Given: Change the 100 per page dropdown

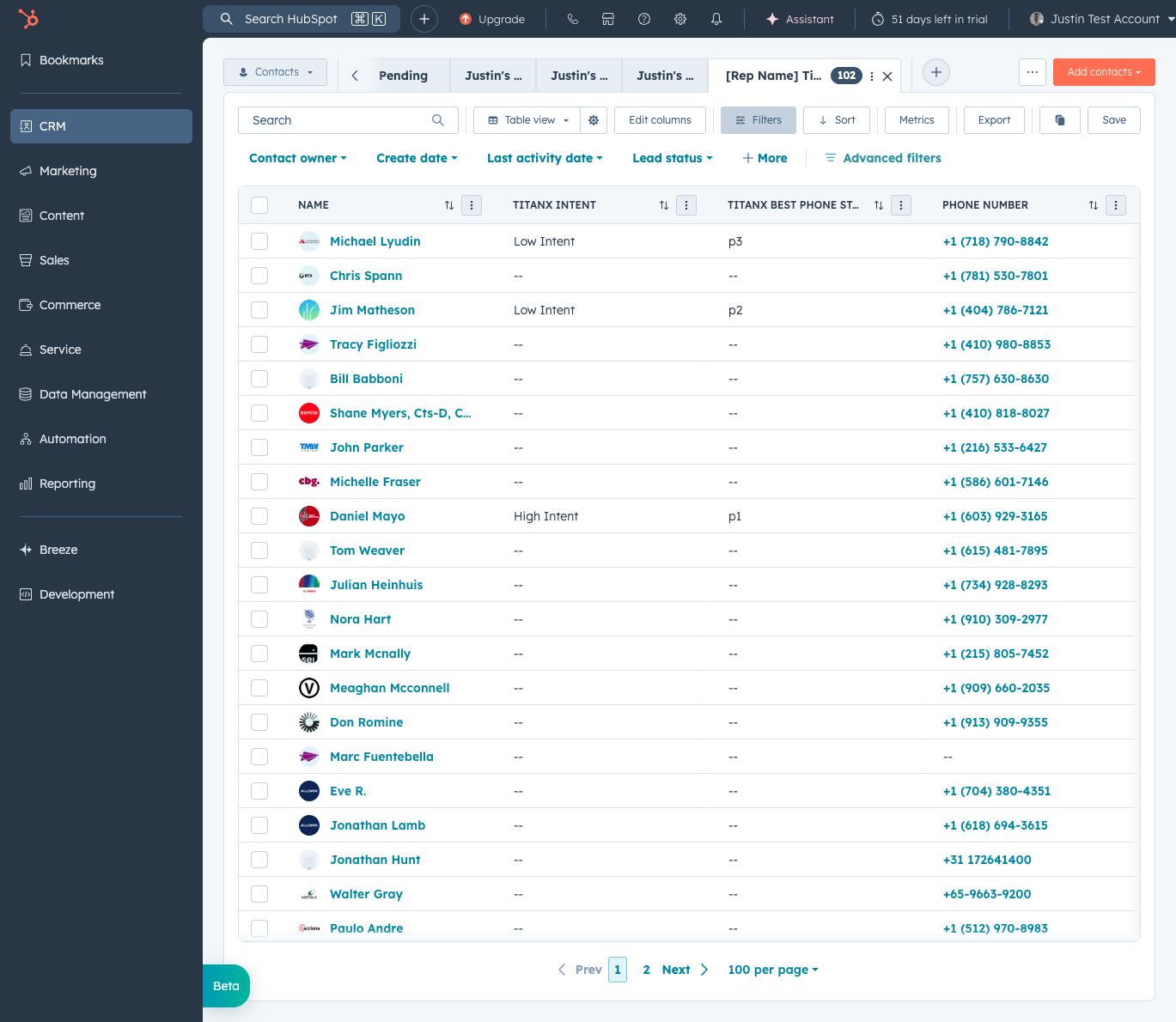Looking at the screenshot, I should pos(773,970).
